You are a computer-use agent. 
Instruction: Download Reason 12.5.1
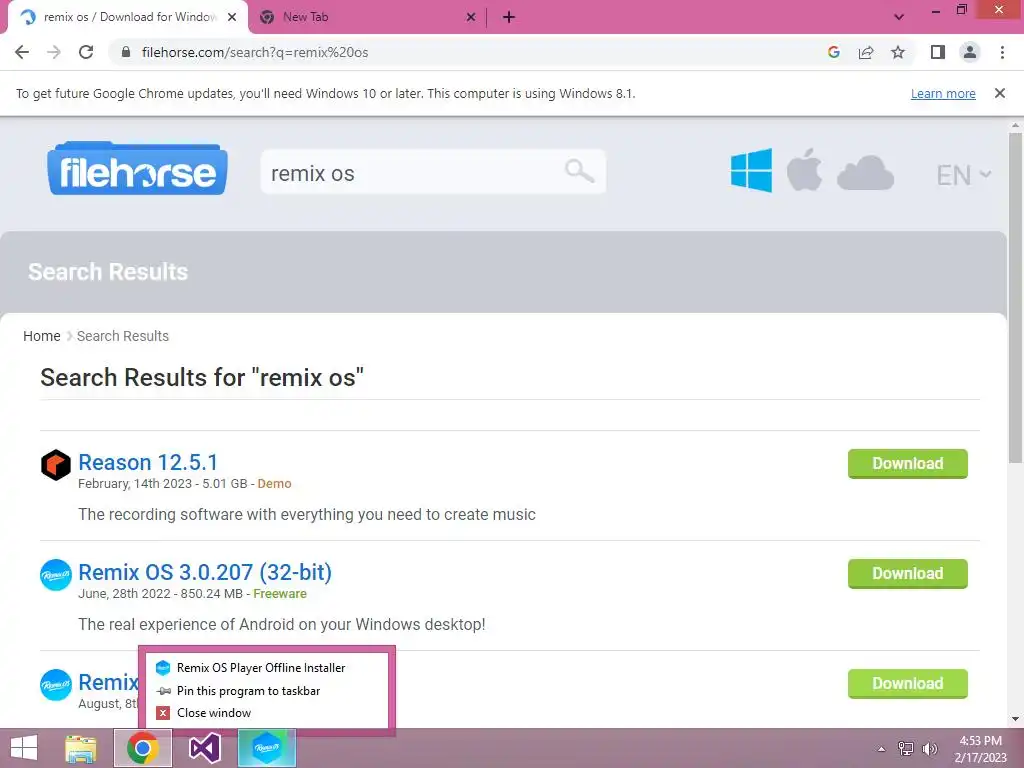[908, 464]
